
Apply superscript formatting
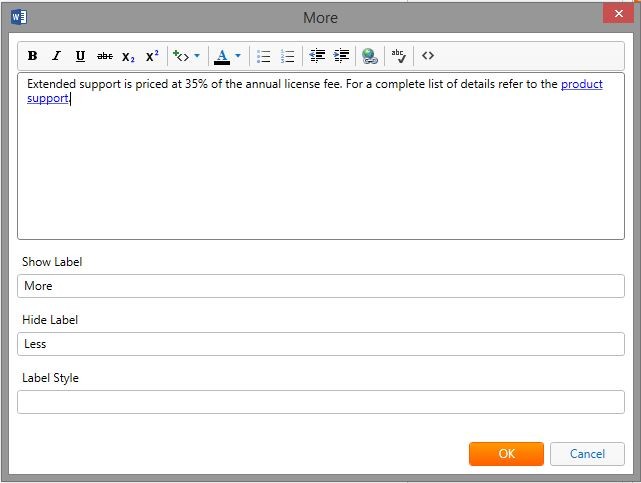pos(152,56)
